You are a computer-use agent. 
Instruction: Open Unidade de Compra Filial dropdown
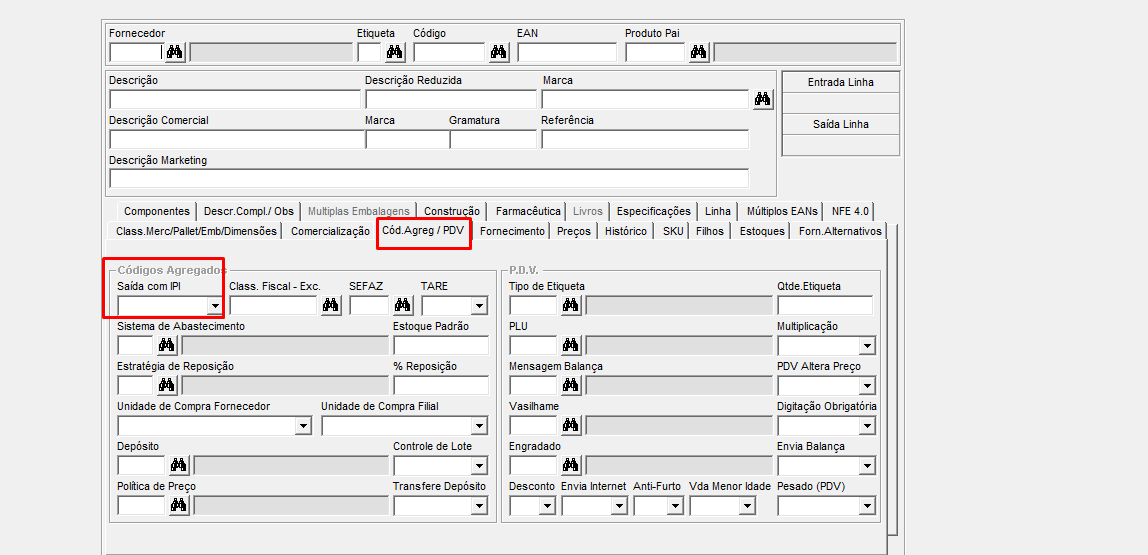480,426
